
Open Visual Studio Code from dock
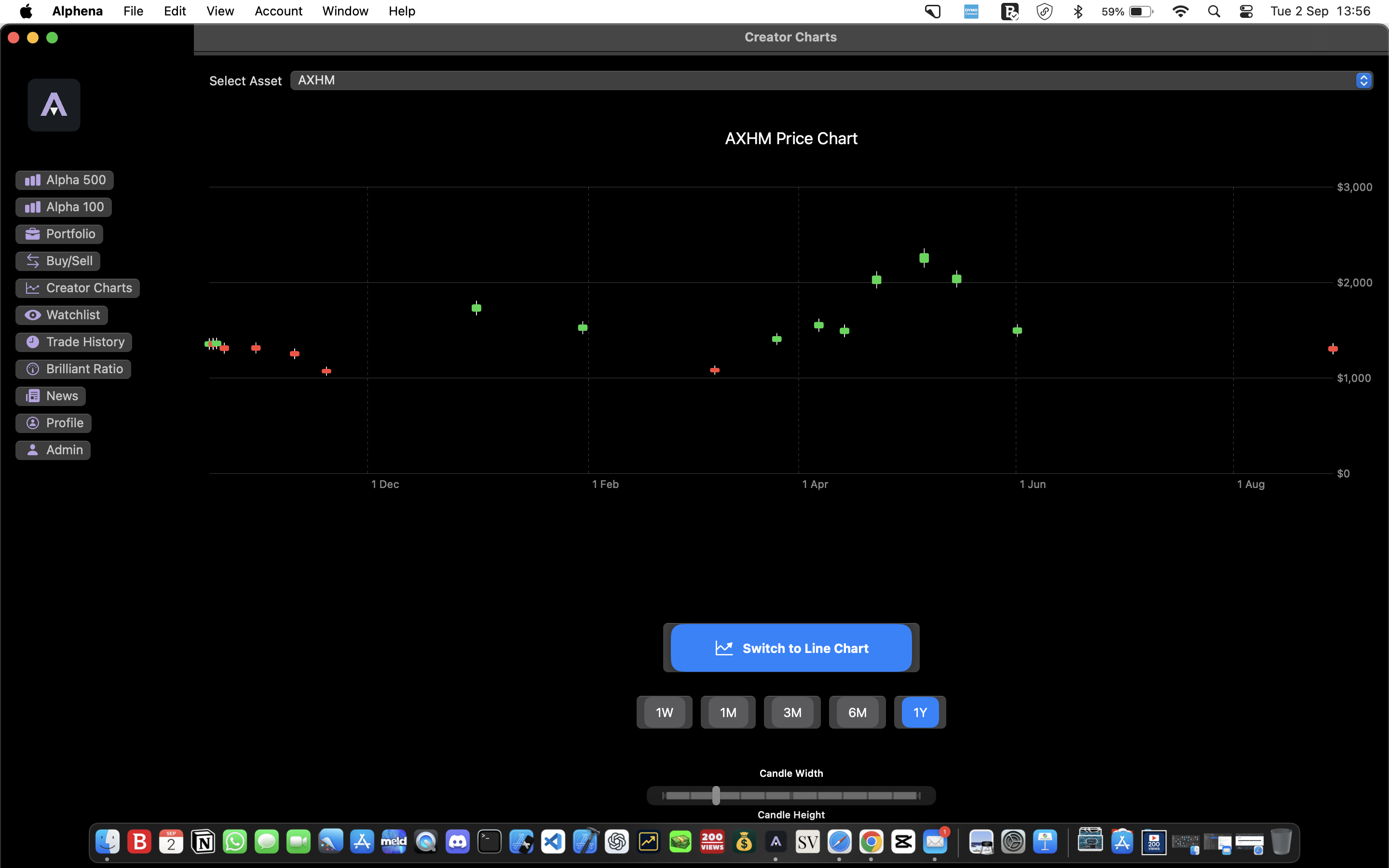coord(553,841)
